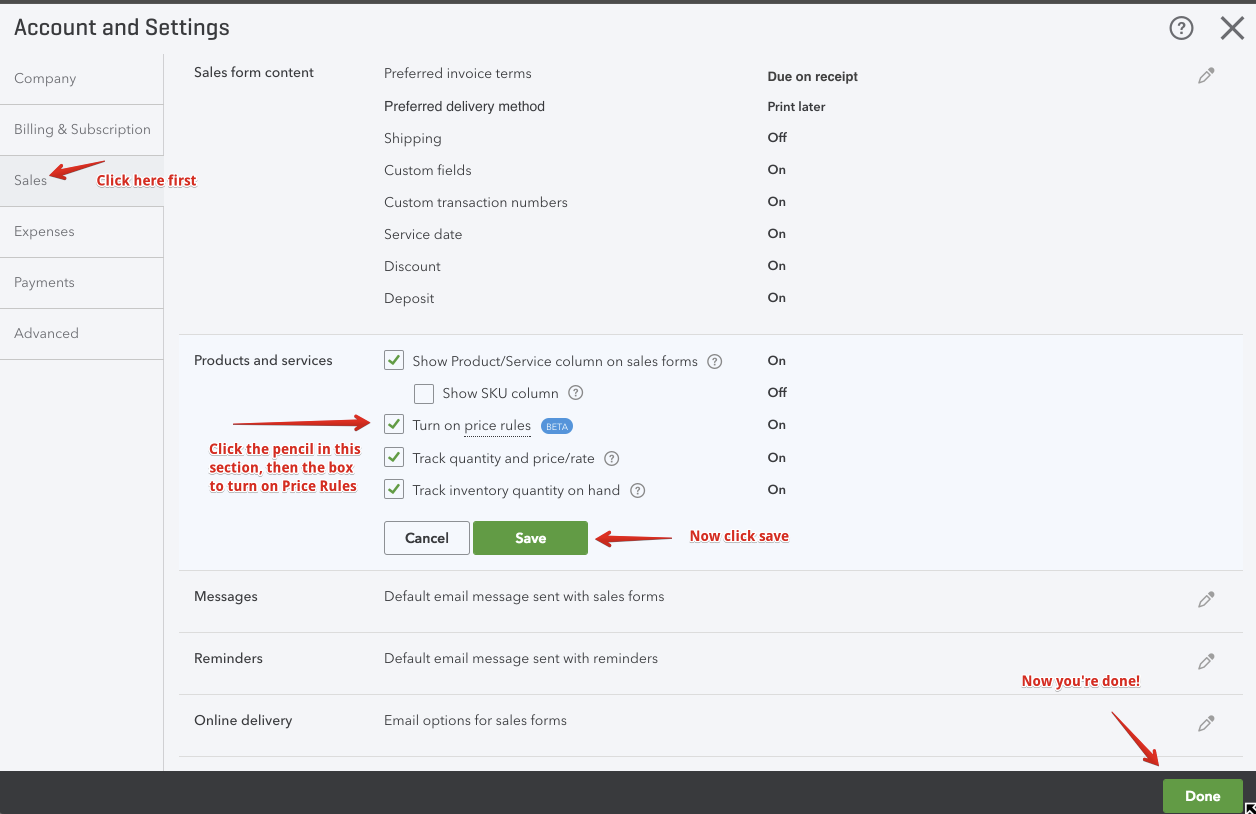1256x814 pixels.
Task: Open help for Show Product/Service column
Action: click(714, 361)
